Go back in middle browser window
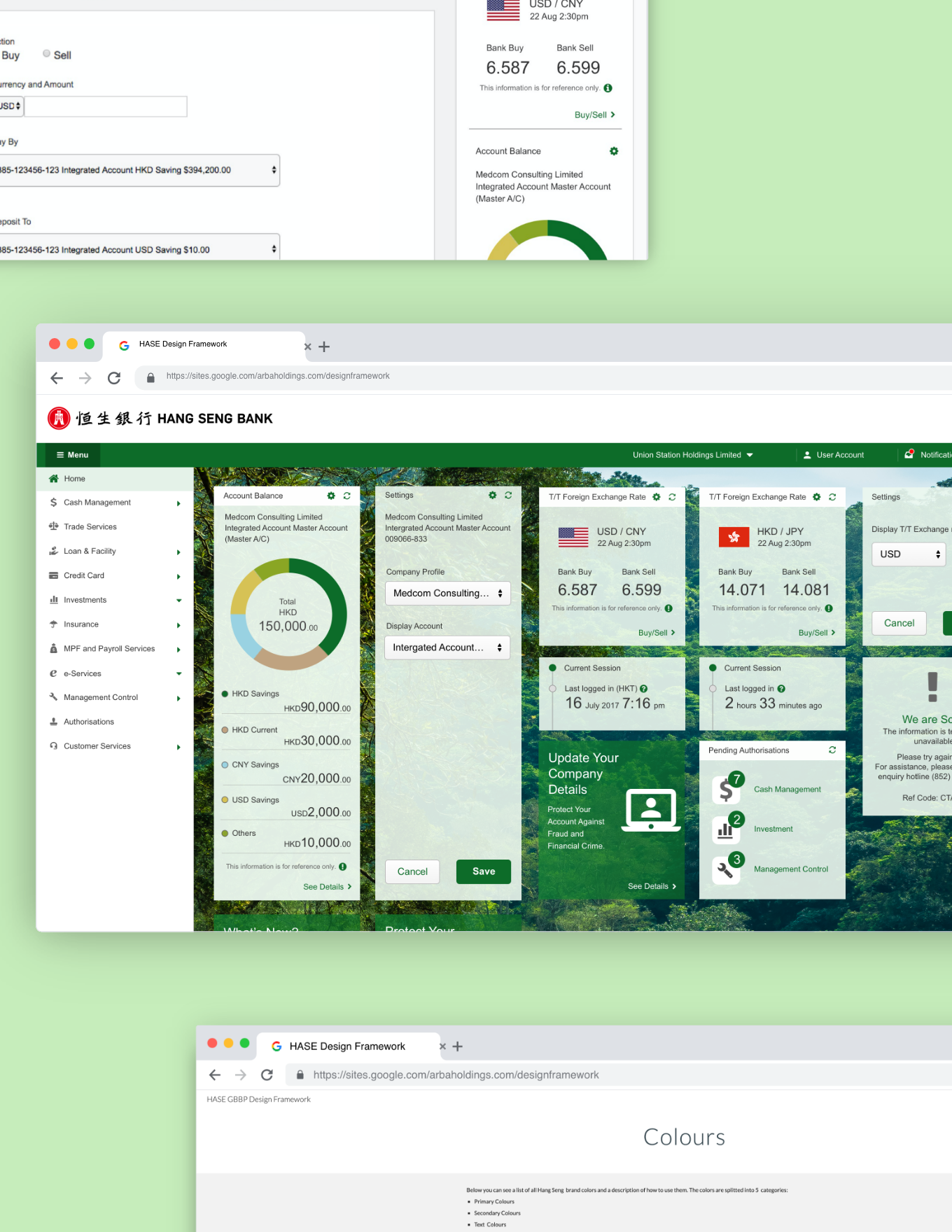 57,378
